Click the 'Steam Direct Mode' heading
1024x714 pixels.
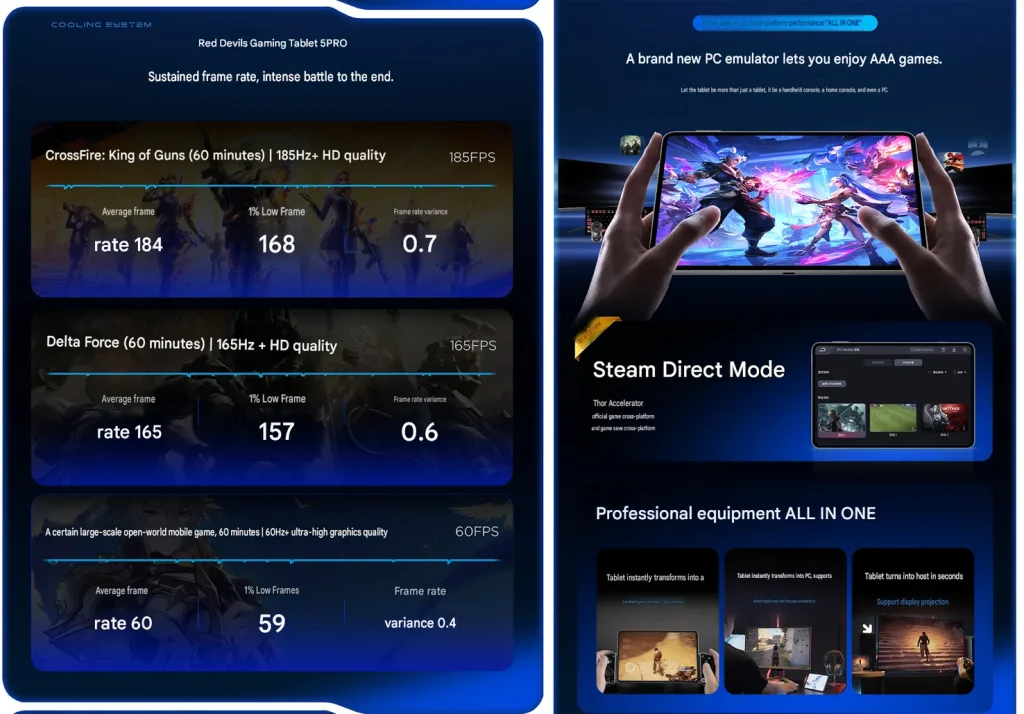tap(688, 370)
